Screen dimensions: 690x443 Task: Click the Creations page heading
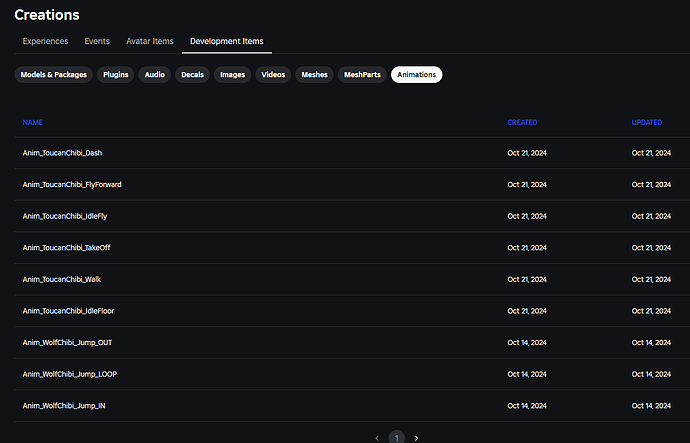47,15
